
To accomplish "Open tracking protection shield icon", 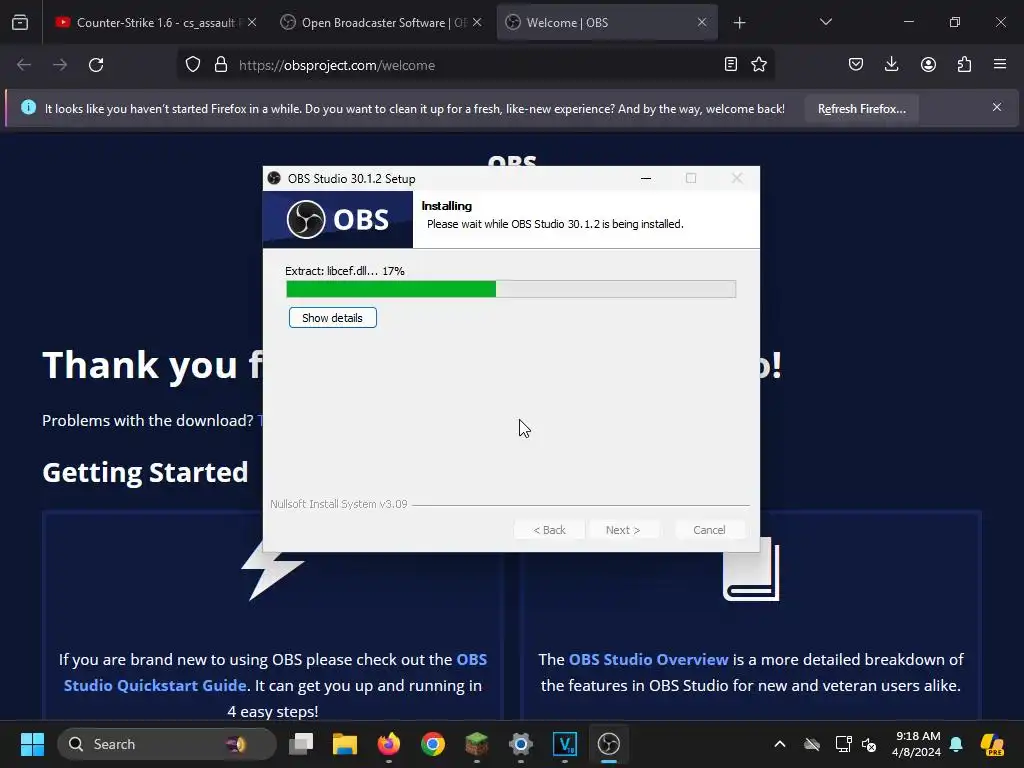I will coord(193,65).
